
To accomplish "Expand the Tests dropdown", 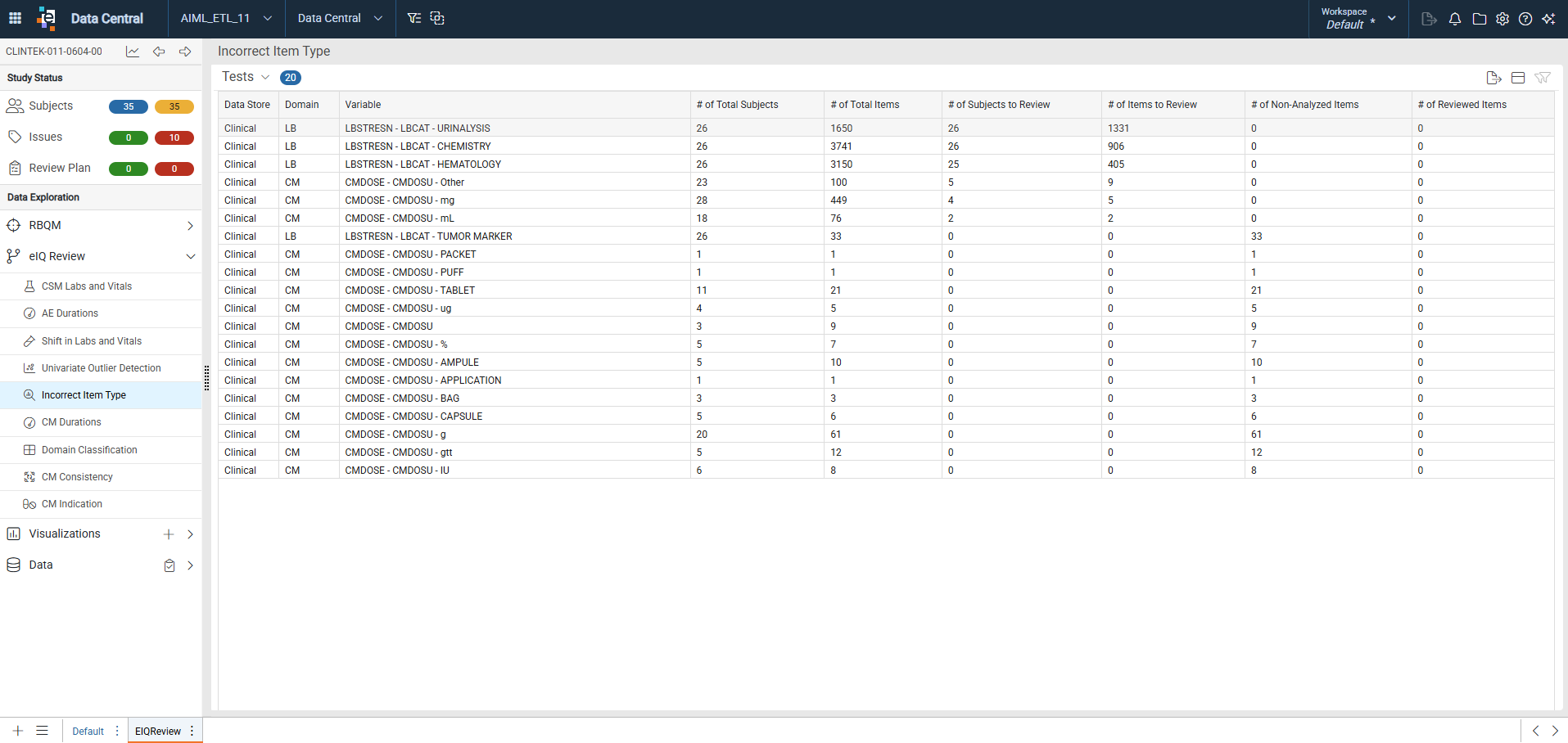I will pyautogui.click(x=265, y=77).
